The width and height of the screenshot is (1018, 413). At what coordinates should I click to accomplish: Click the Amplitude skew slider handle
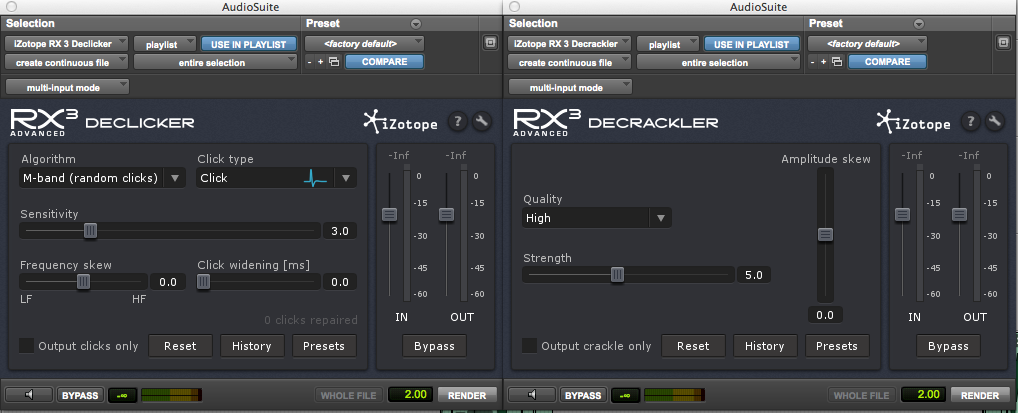(x=825, y=234)
